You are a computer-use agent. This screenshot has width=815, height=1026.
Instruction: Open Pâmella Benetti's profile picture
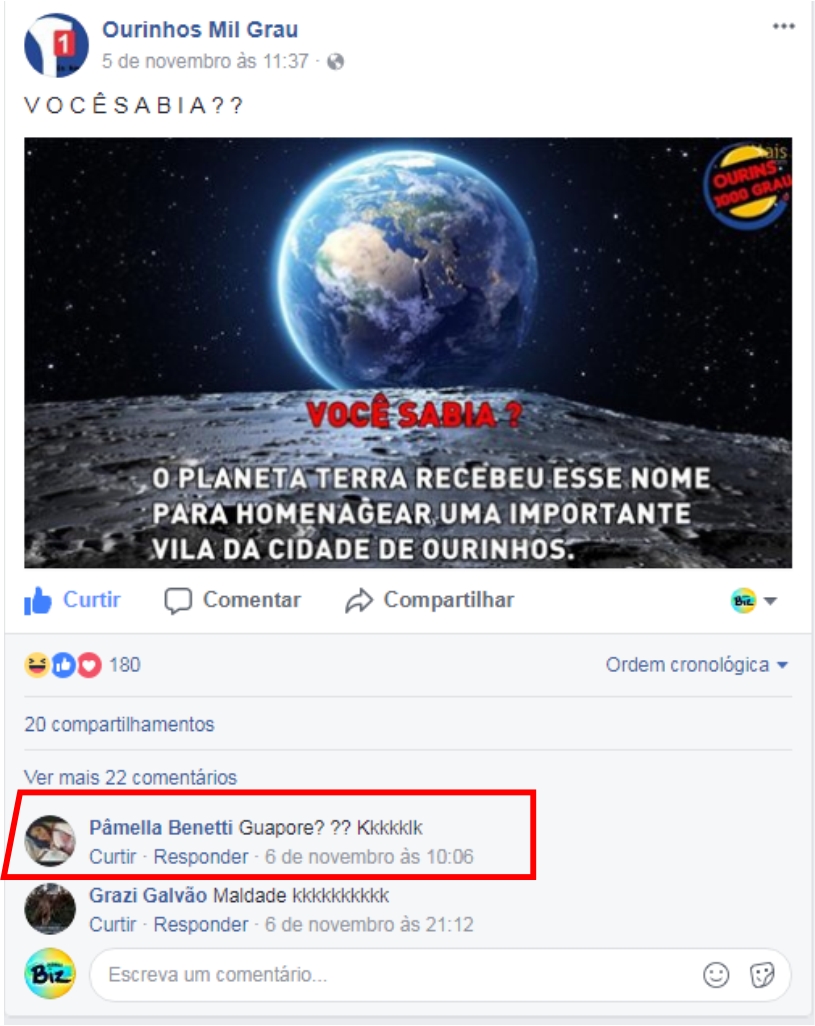pyautogui.click(x=50, y=841)
